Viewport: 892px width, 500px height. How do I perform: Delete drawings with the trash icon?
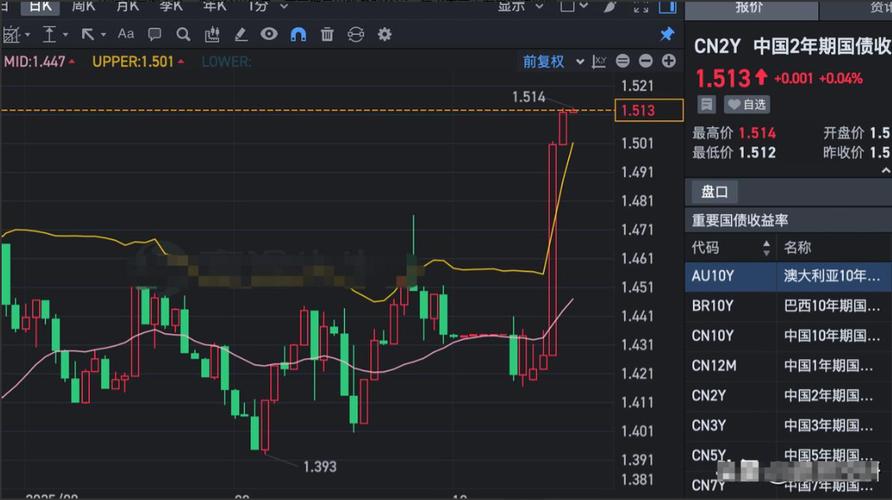(x=327, y=35)
